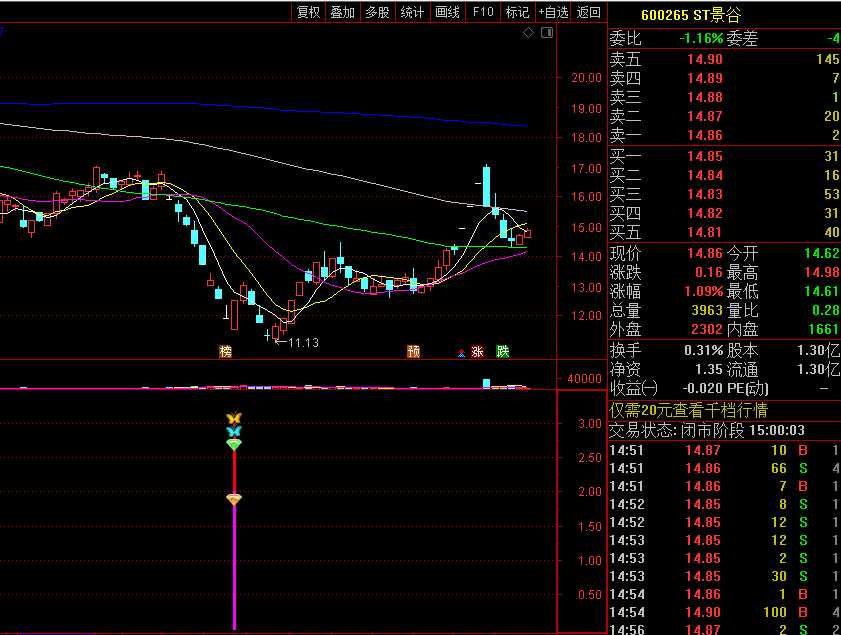This screenshot has width=841, height=635.
Task: Select the 14:54 trade of 100 lots
Action: coord(724,612)
